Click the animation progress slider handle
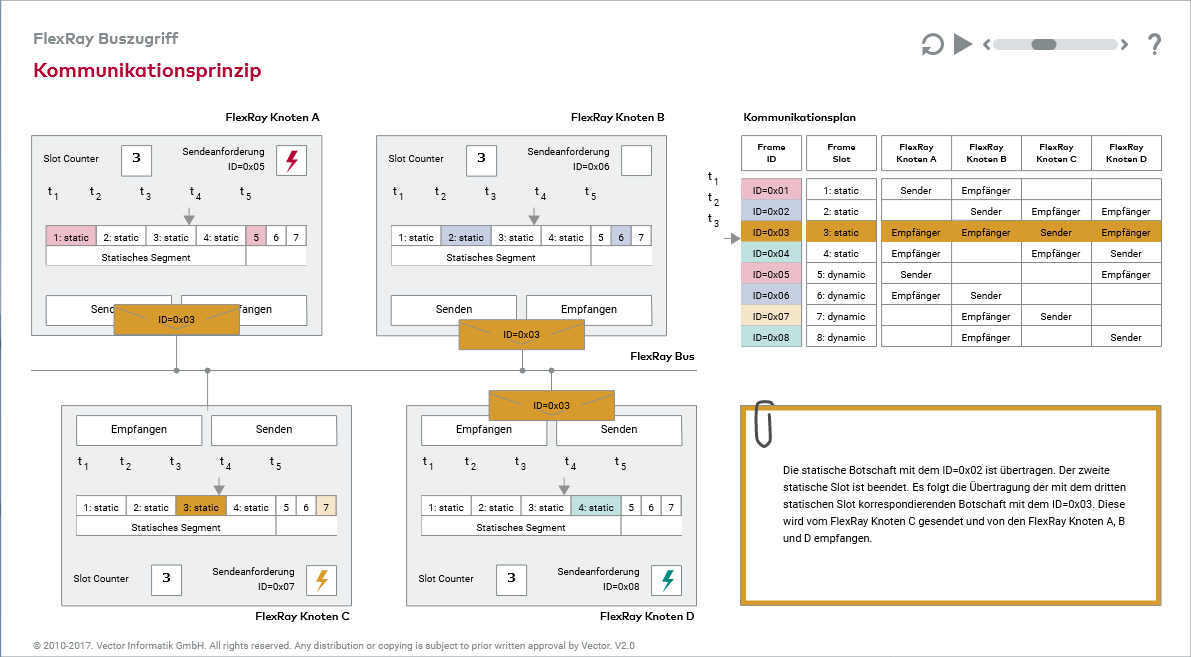This screenshot has height=657, width=1191. click(x=1044, y=44)
